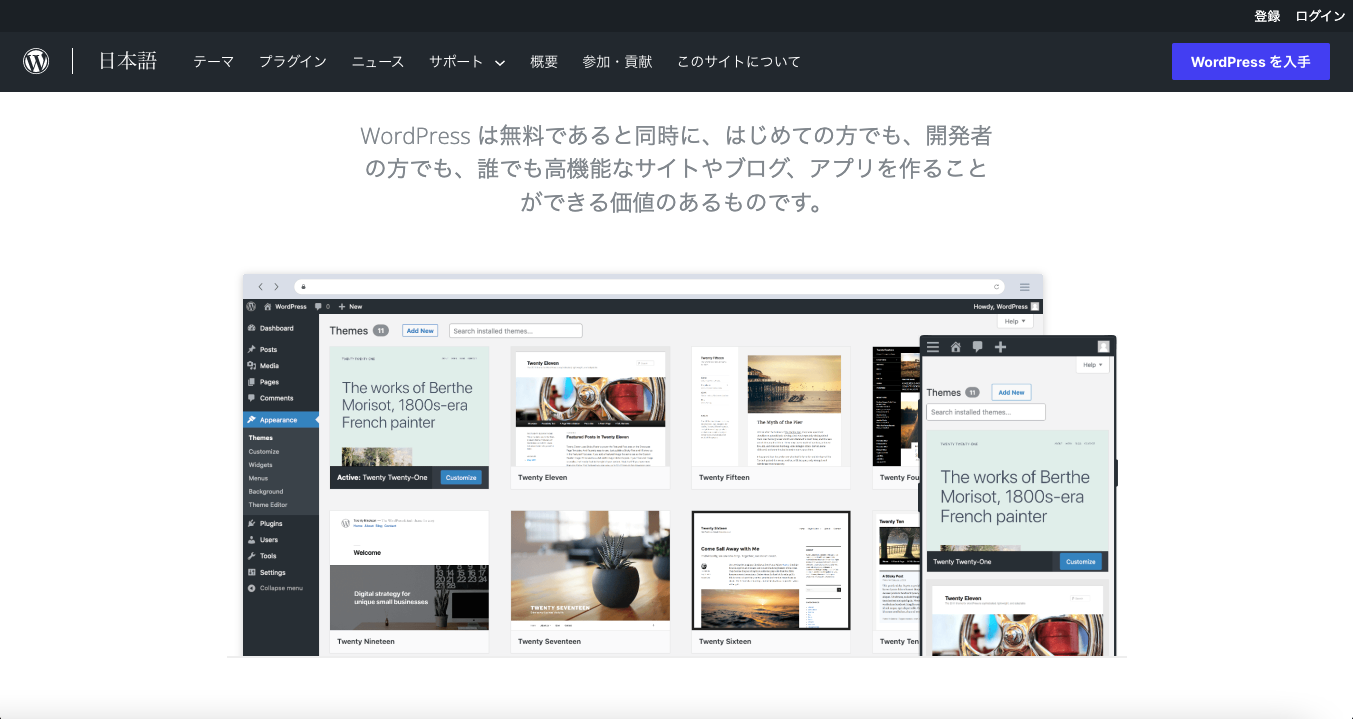The width and height of the screenshot is (1353, 719).
Task: Click the 登録 link
Action: (1267, 16)
